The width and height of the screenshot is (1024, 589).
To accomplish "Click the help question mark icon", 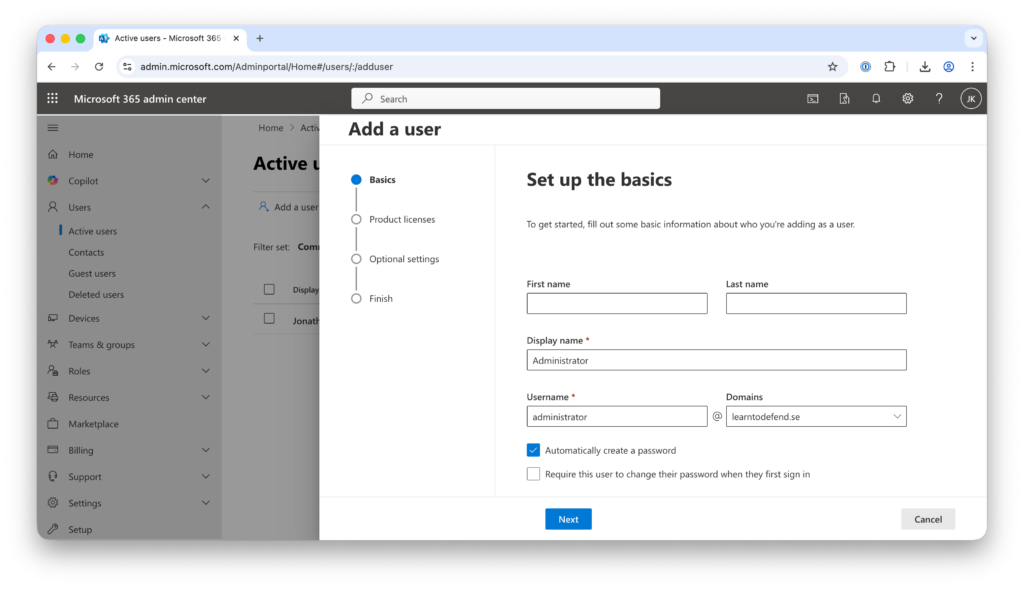I will (x=939, y=99).
